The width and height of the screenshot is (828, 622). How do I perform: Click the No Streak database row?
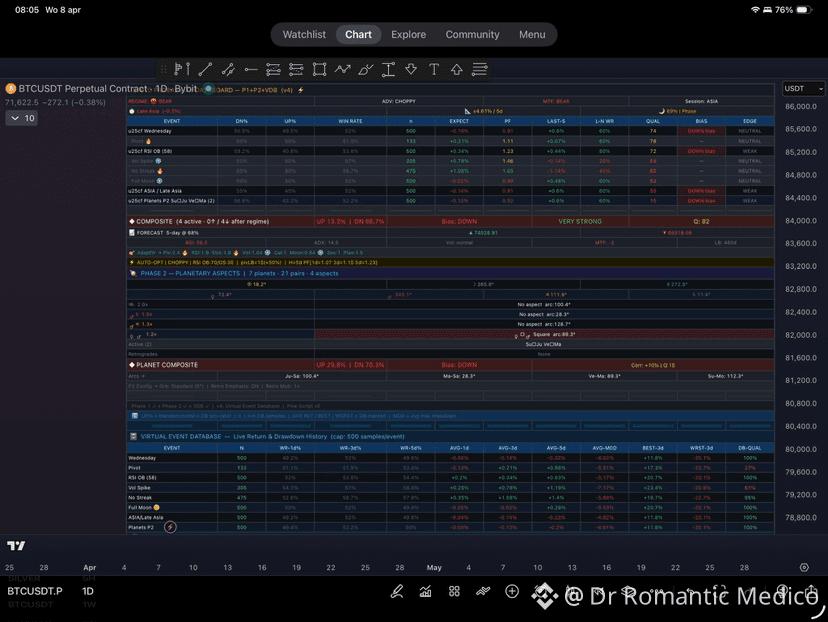[450, 497]
